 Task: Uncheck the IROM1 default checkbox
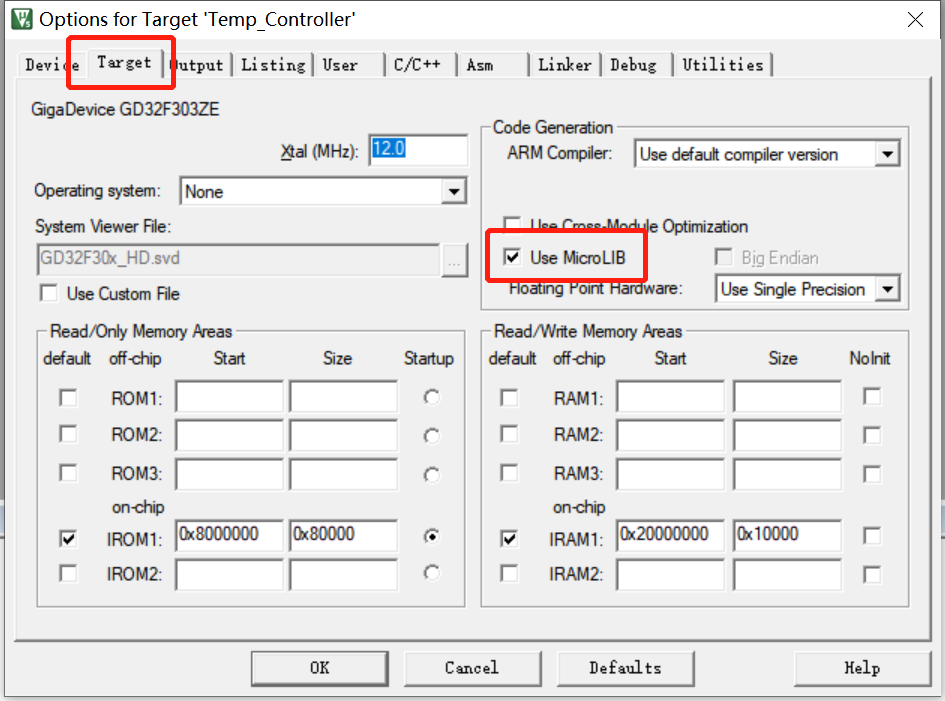tap(66, 538)
